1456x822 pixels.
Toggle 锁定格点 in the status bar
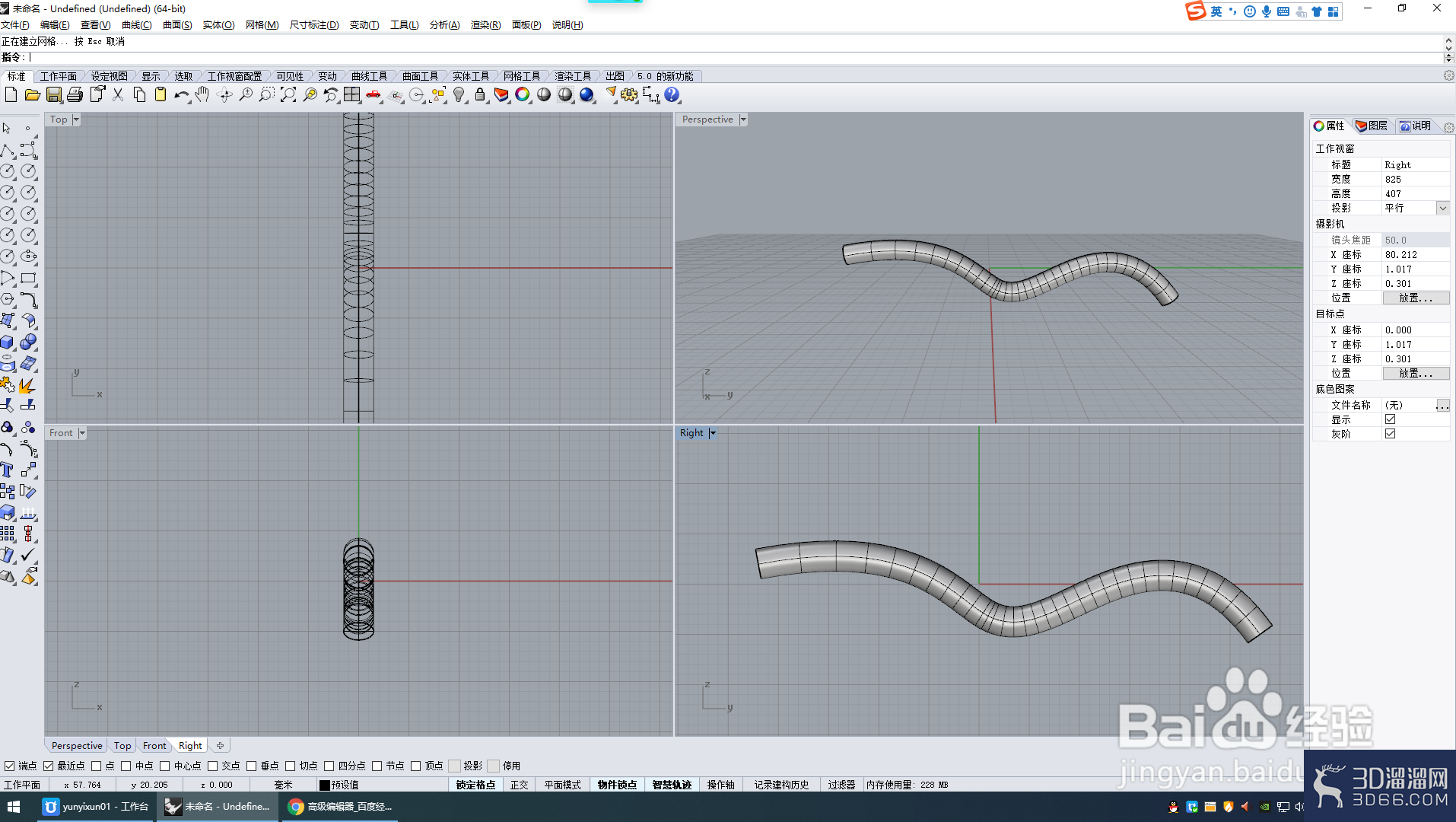(475, 785)
